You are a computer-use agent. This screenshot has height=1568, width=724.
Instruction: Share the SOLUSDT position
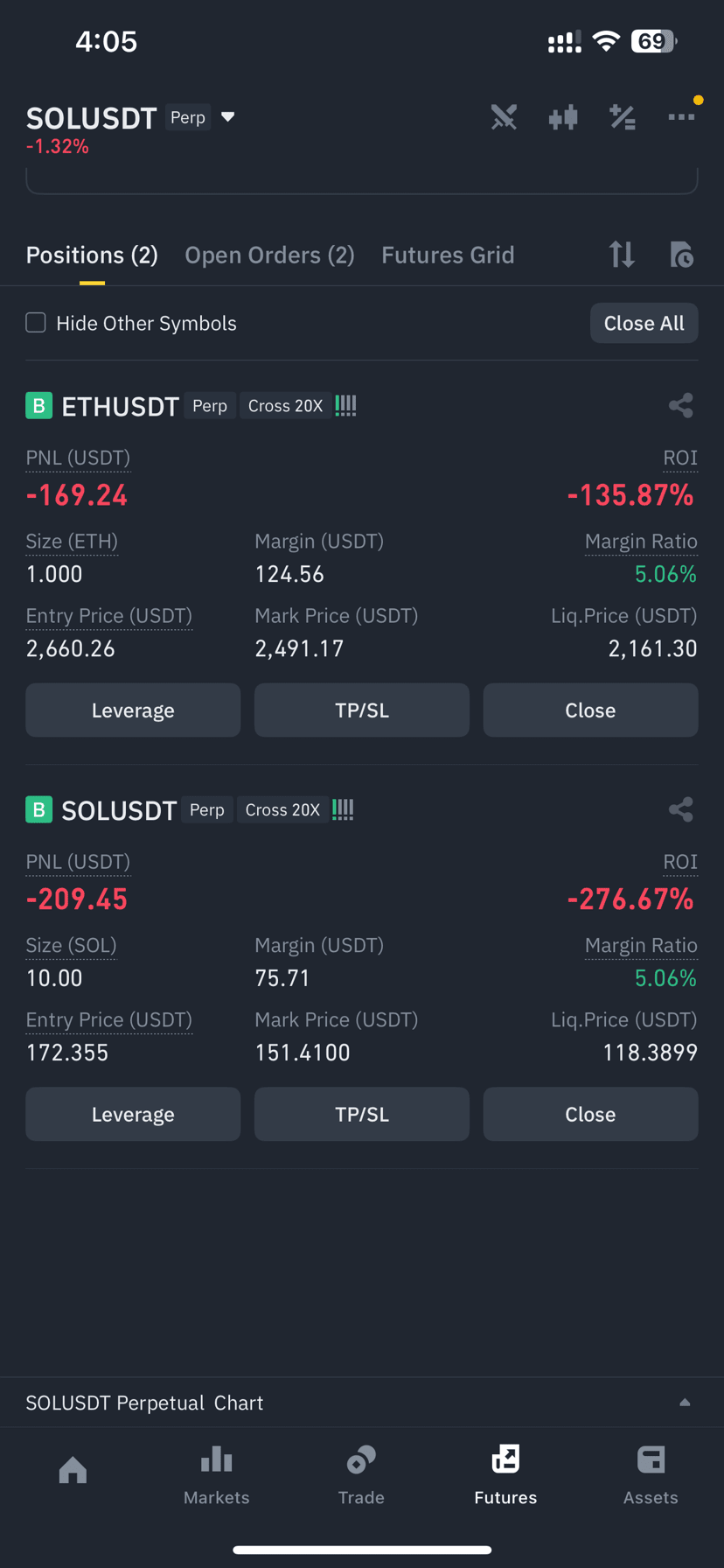(680, 809)
